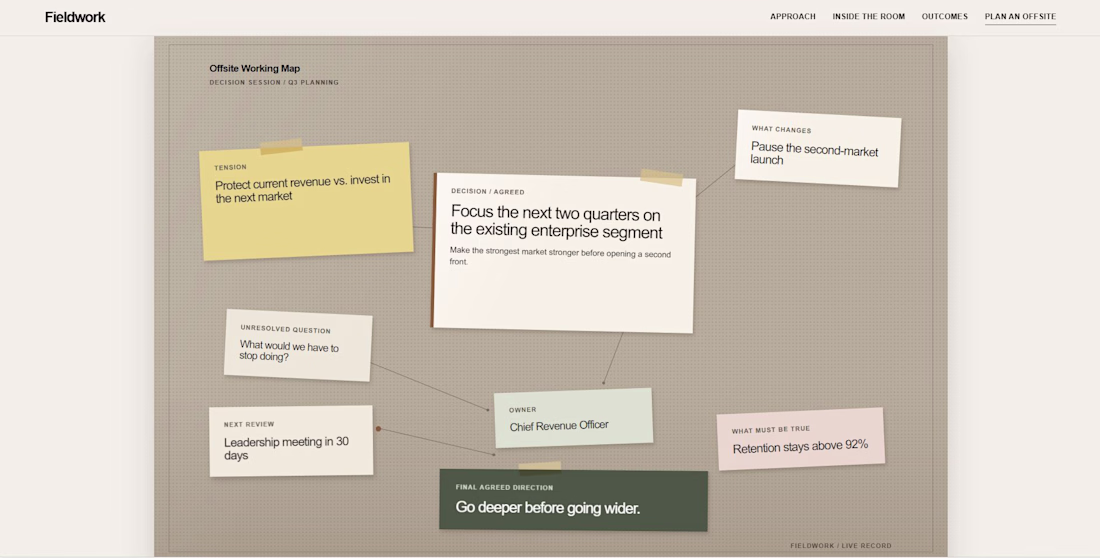Open the Approach nav link
Viewport: 1100px width, 558px height.
point(793,16)
